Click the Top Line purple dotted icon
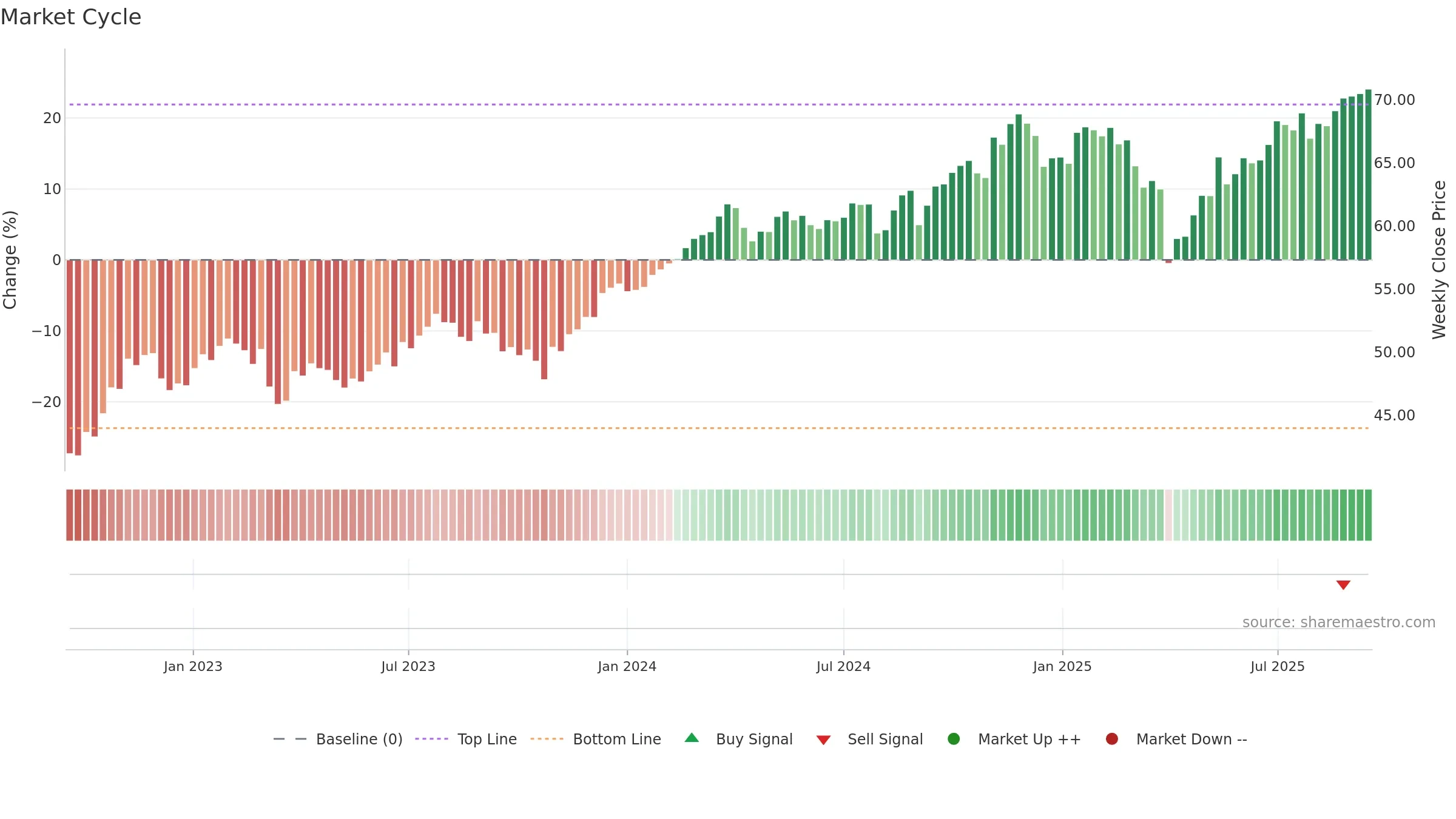This screenshot has height=819, width=1456. click(431, 739)
